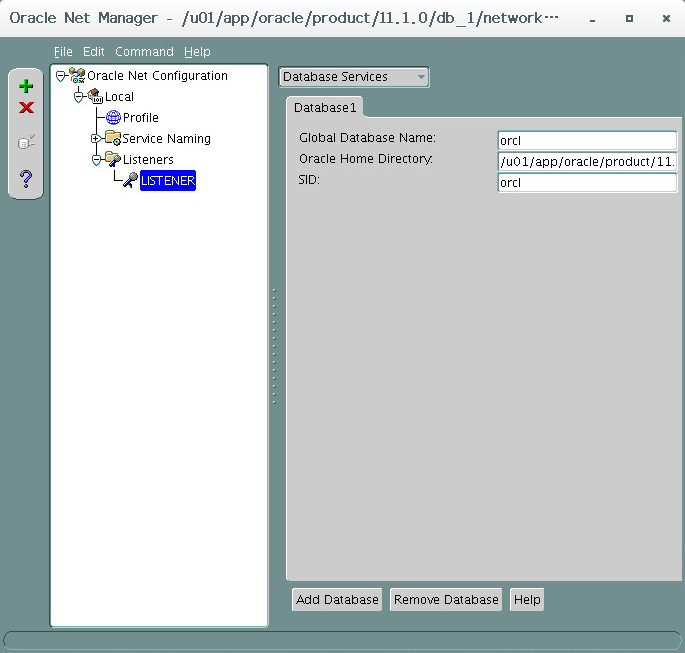Select the Listeners tree label
Viewport: 685px width, 653px height.
point(148,159)
